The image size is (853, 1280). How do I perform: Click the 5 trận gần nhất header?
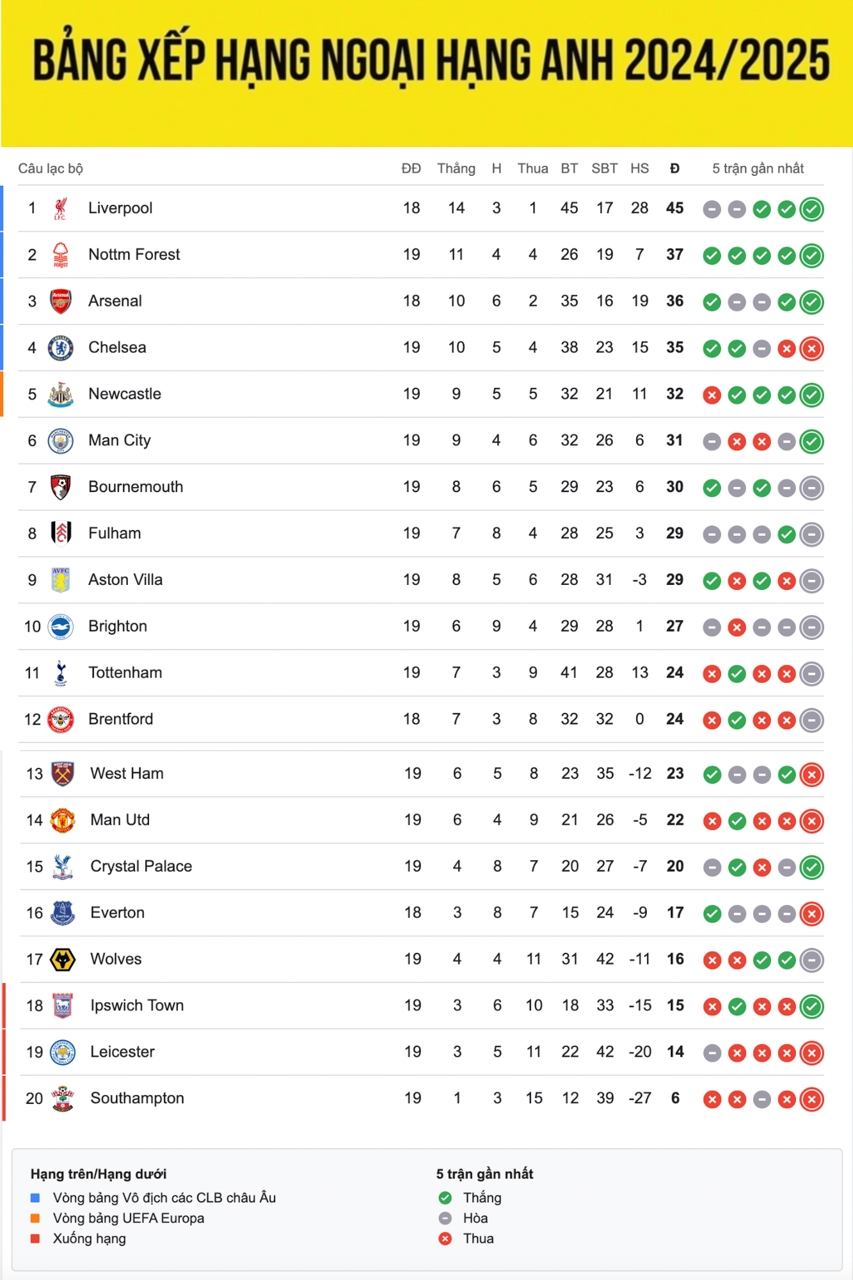click(758, 168)
